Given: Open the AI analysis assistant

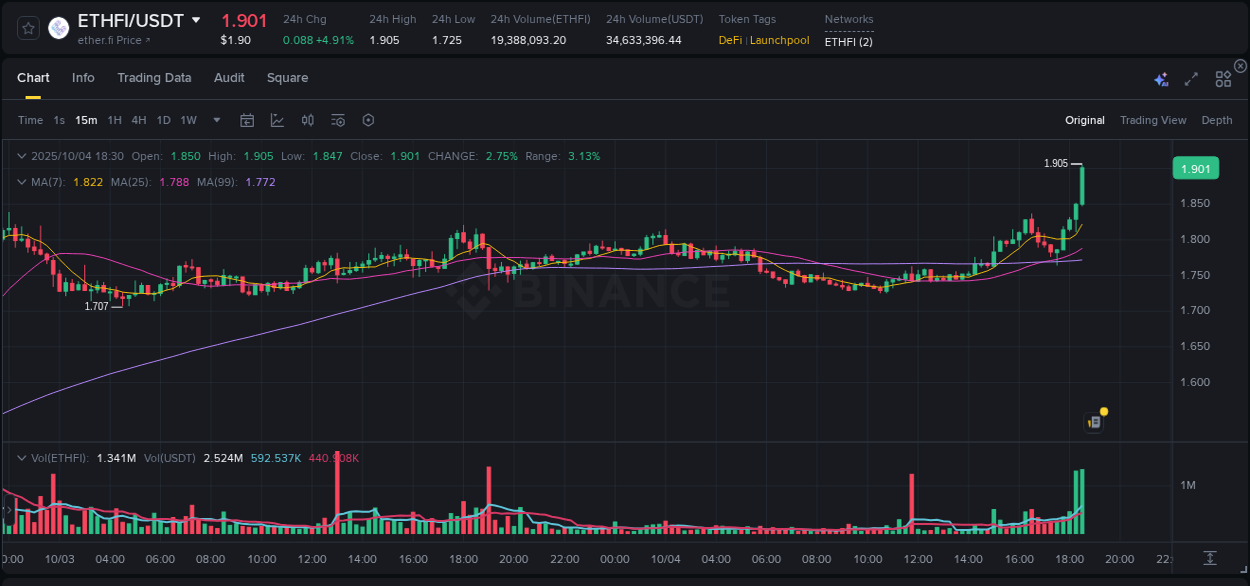Looking at the screenshot, I should (x=1162, y=79).
